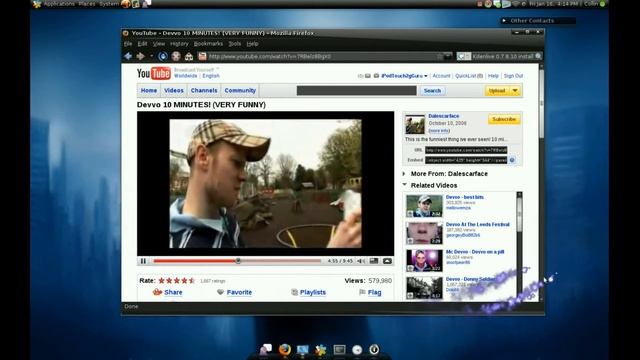The image size is (640, 360).
Task: Open Dalescarface channel avatar thumbnail
Action: click(415, 124)
